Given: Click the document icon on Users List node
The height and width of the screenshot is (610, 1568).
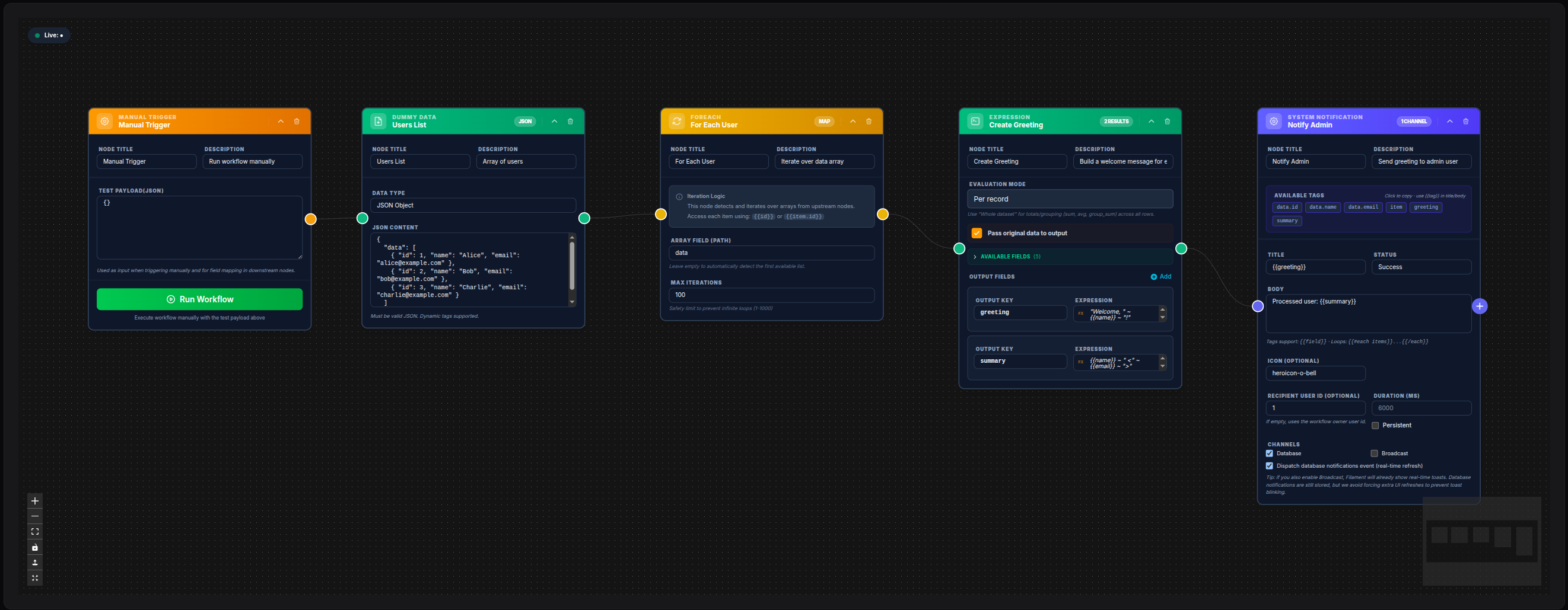Looking at the screenshot, I should [x=378, y=121].
